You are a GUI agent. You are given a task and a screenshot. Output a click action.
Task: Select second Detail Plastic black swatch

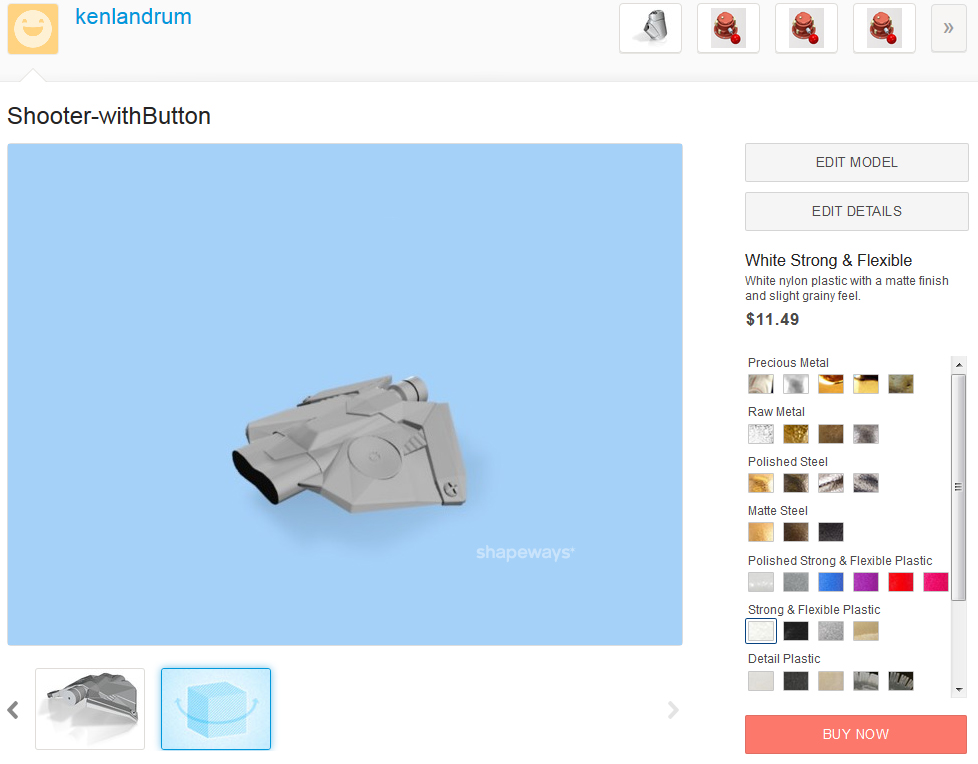[796, 680]
